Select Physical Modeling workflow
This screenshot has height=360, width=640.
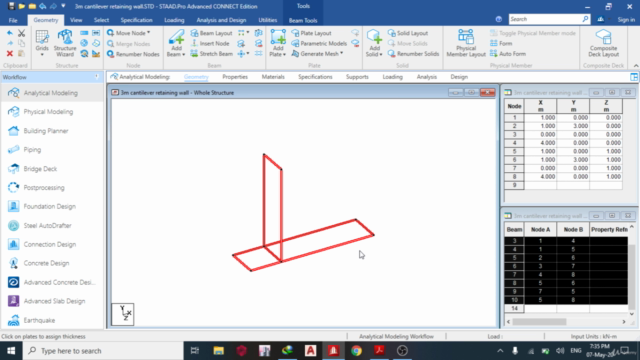[x=48, y=112]
